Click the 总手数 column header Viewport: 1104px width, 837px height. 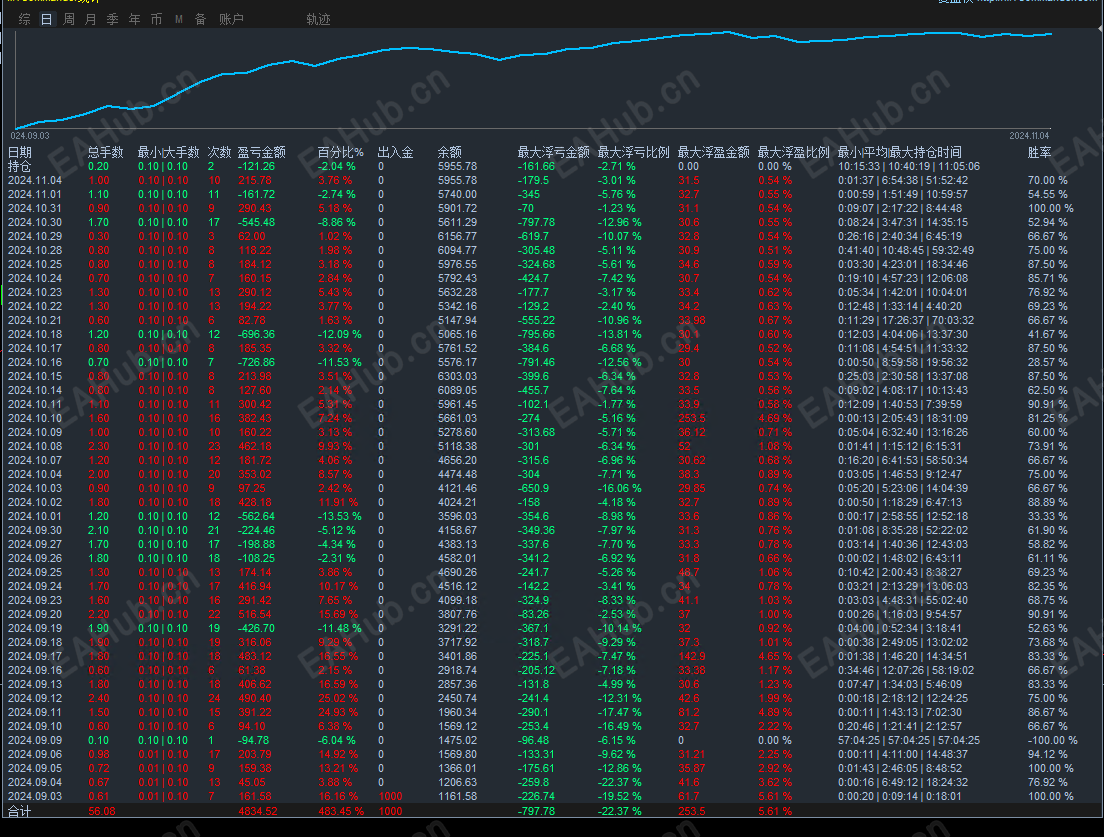coord(106,152)
